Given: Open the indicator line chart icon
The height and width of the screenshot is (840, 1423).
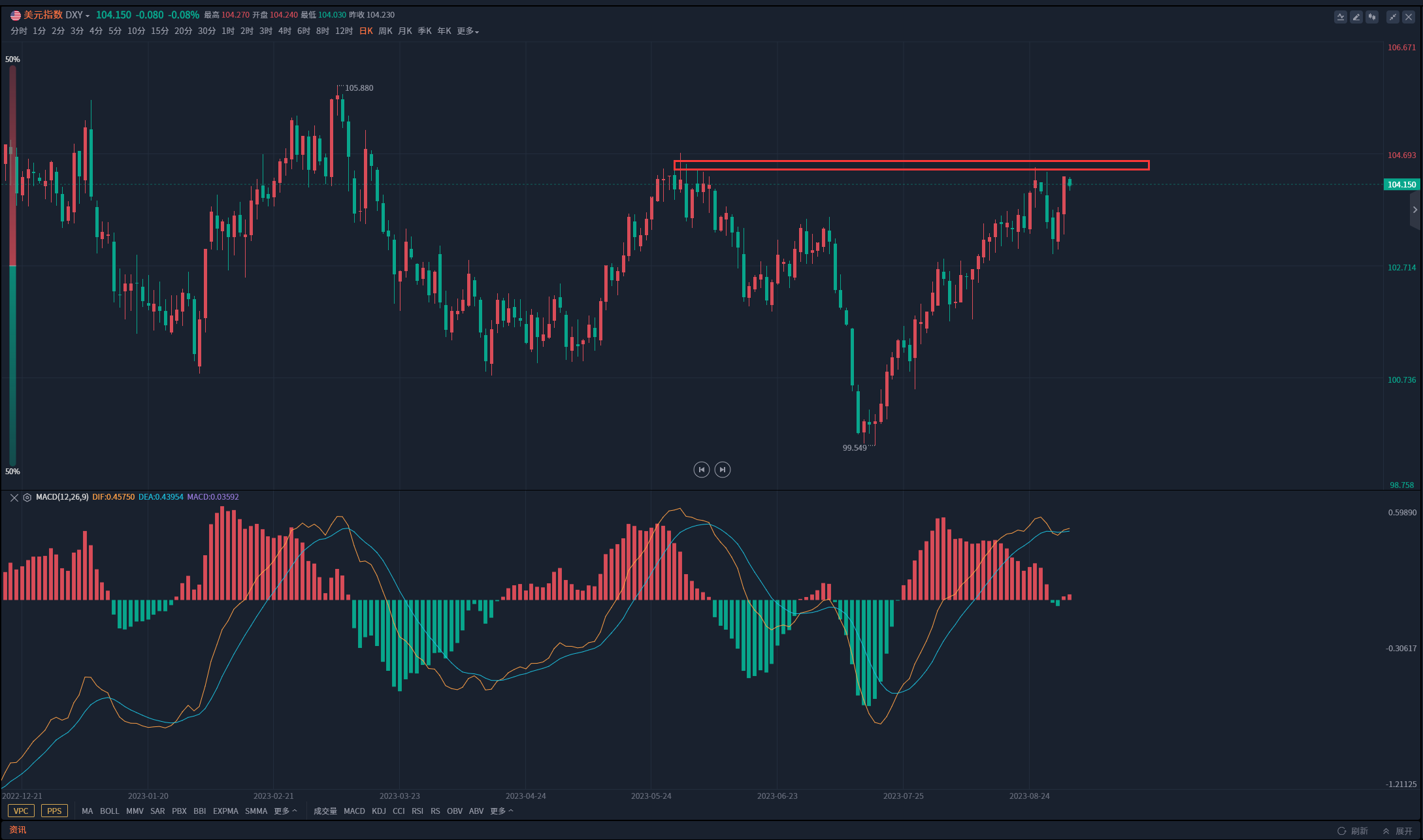Looking at the screenshot, I should click(1340, 17).
